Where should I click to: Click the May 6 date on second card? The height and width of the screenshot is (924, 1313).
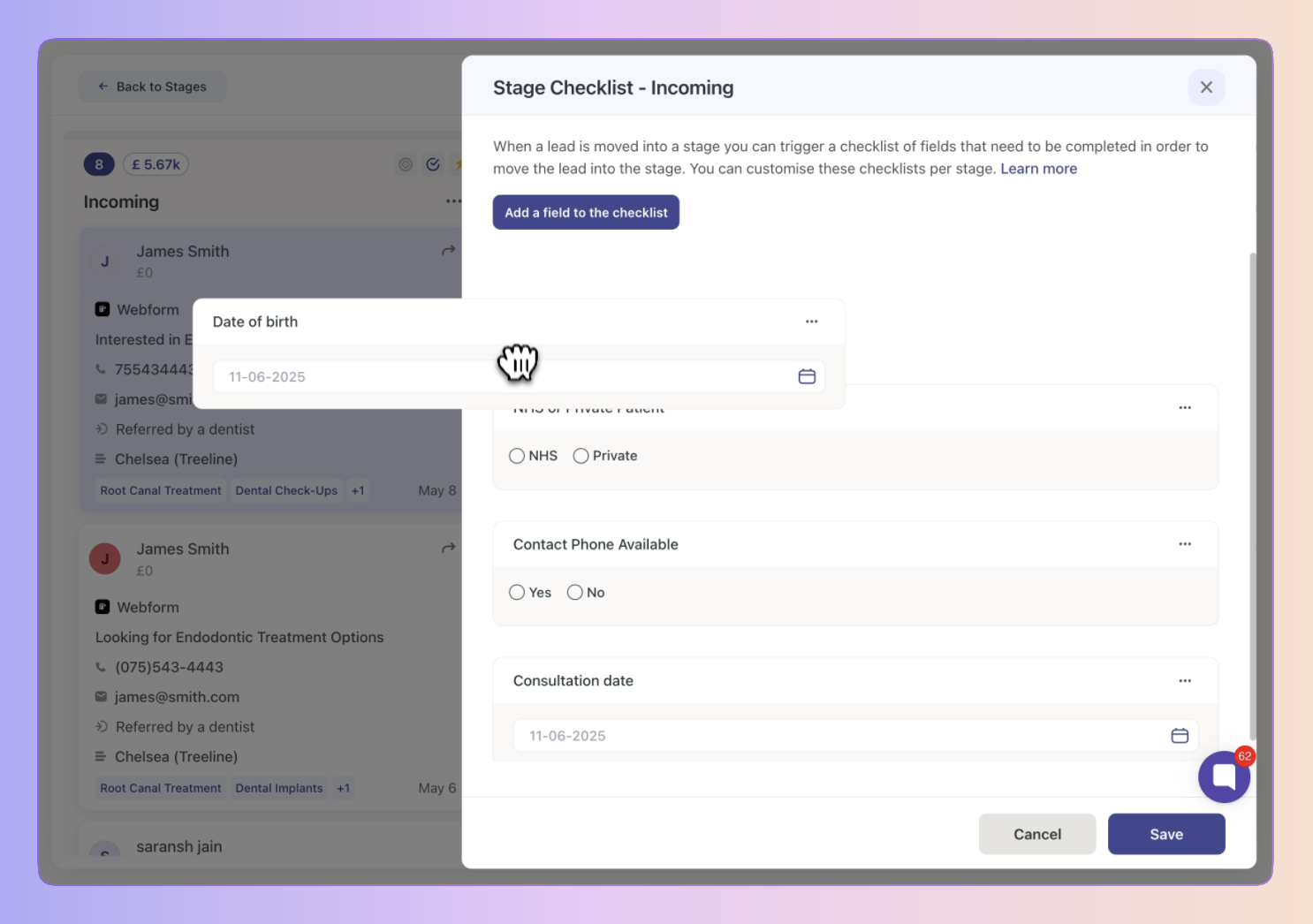coord(437,788)
